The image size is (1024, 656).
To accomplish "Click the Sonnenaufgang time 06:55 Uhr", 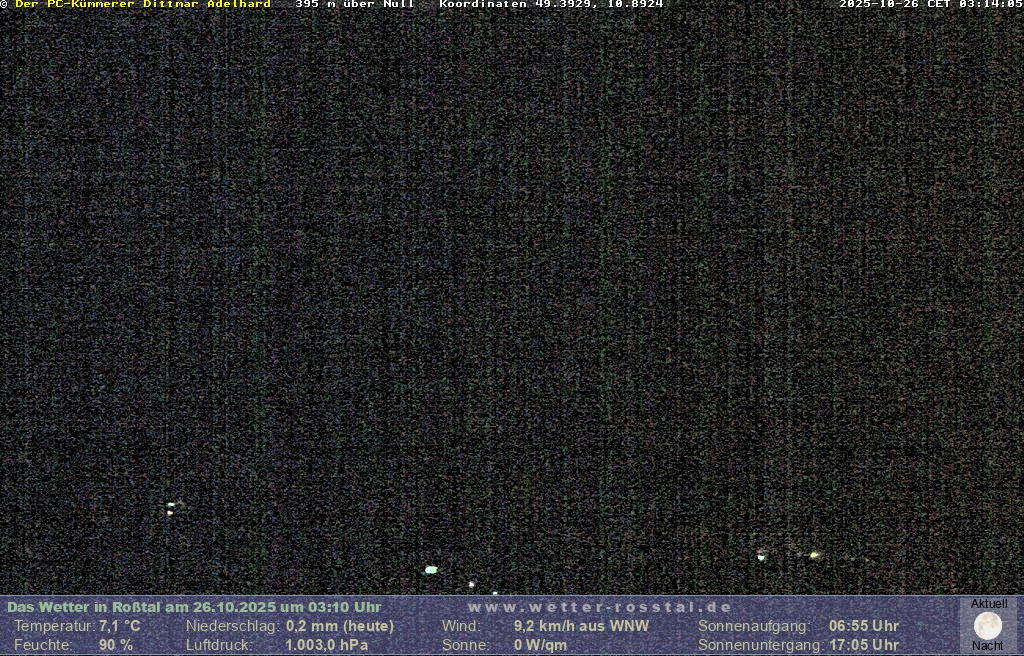I will [x=864, y=626].
